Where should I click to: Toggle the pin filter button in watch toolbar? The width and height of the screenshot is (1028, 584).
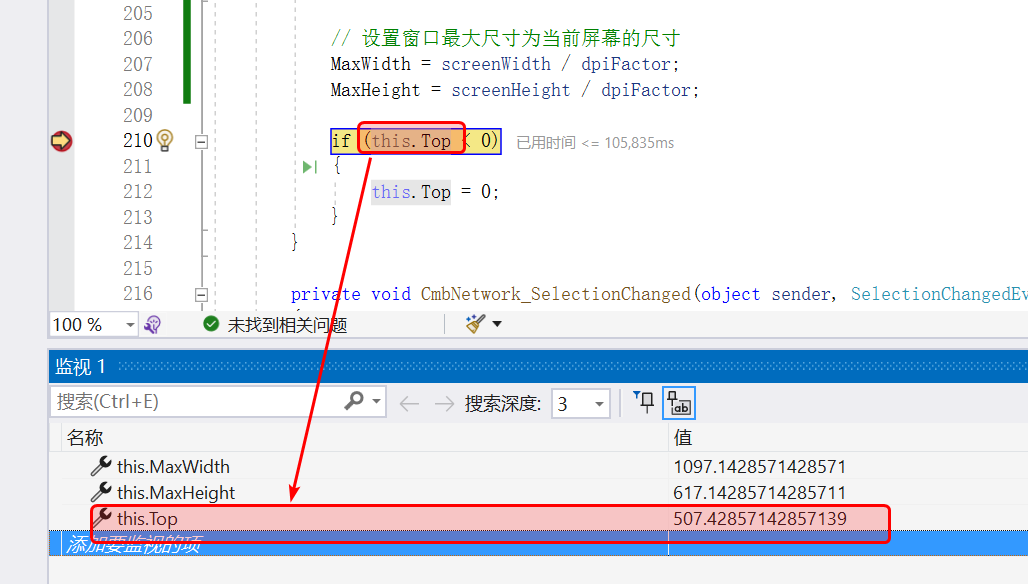(646, 403)
